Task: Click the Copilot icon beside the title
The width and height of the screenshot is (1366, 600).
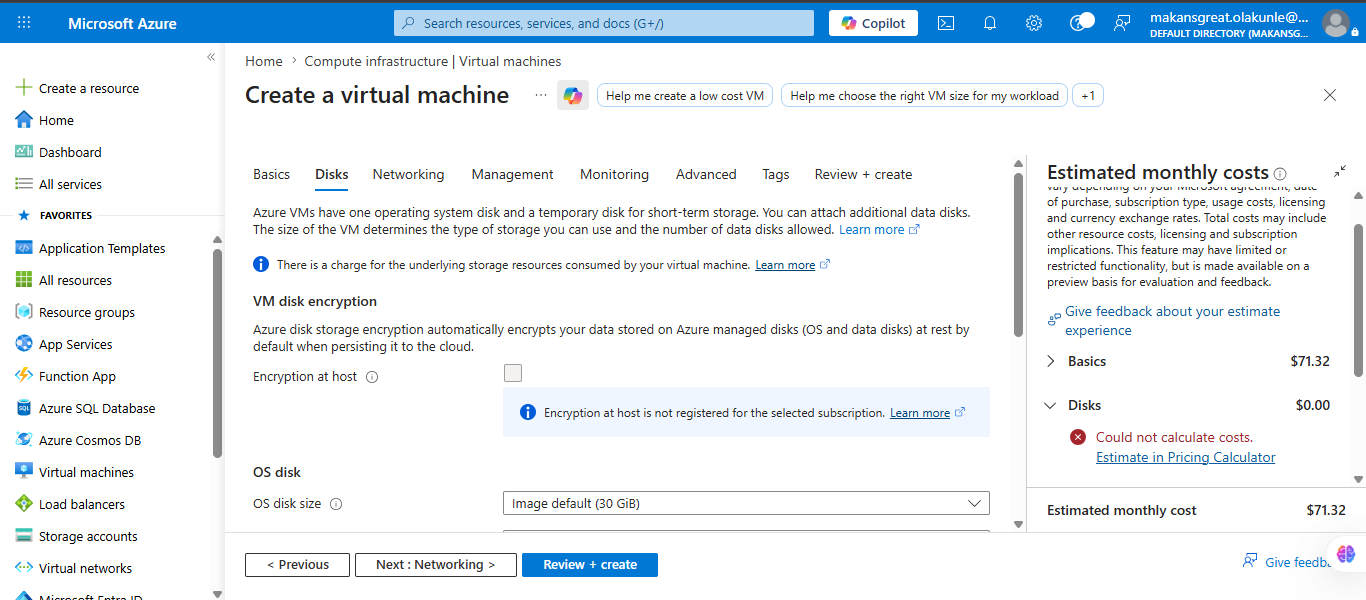Action: 572,95
